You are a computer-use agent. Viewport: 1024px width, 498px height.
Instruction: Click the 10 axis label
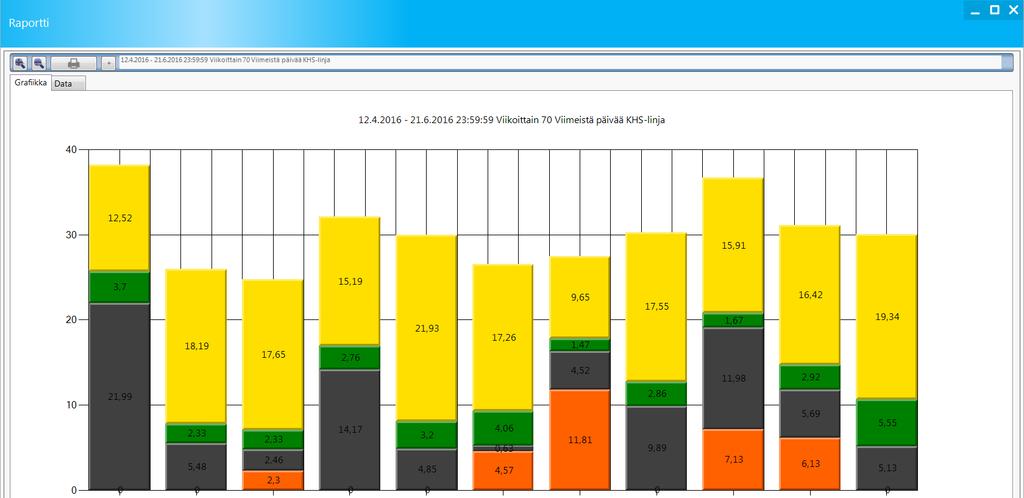[72, 405]
